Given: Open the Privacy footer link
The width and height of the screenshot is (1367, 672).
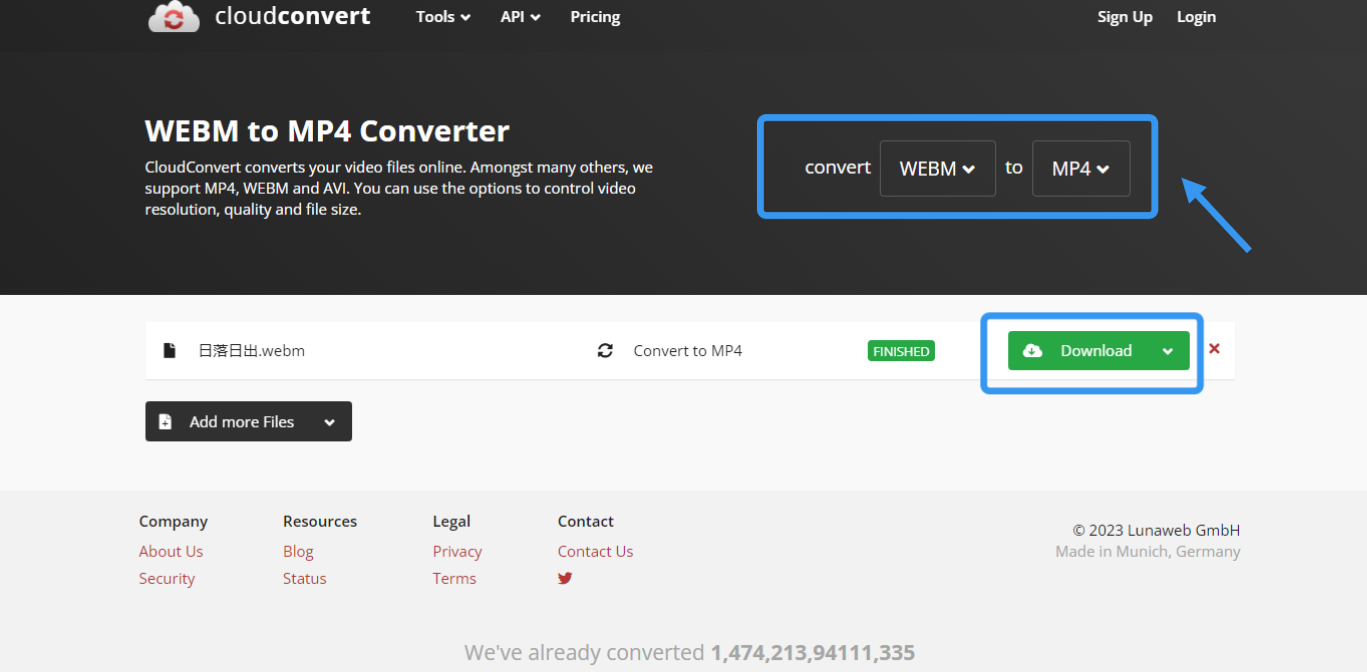Looking at the screenshot, I should coord(457,551).
